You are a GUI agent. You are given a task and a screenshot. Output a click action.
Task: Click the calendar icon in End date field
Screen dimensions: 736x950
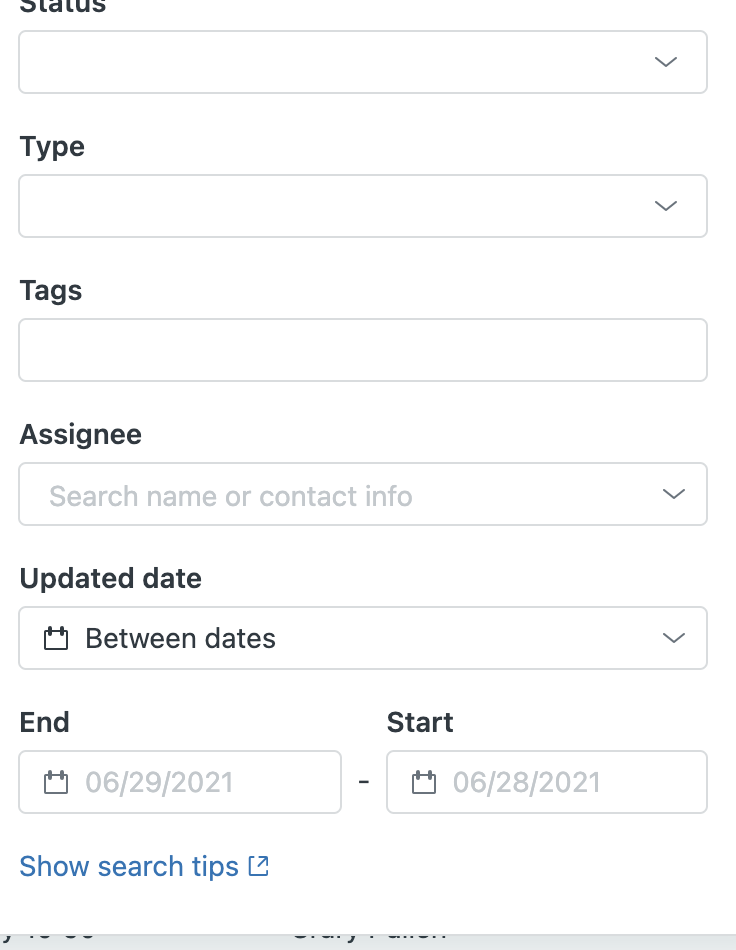point(56,782)
